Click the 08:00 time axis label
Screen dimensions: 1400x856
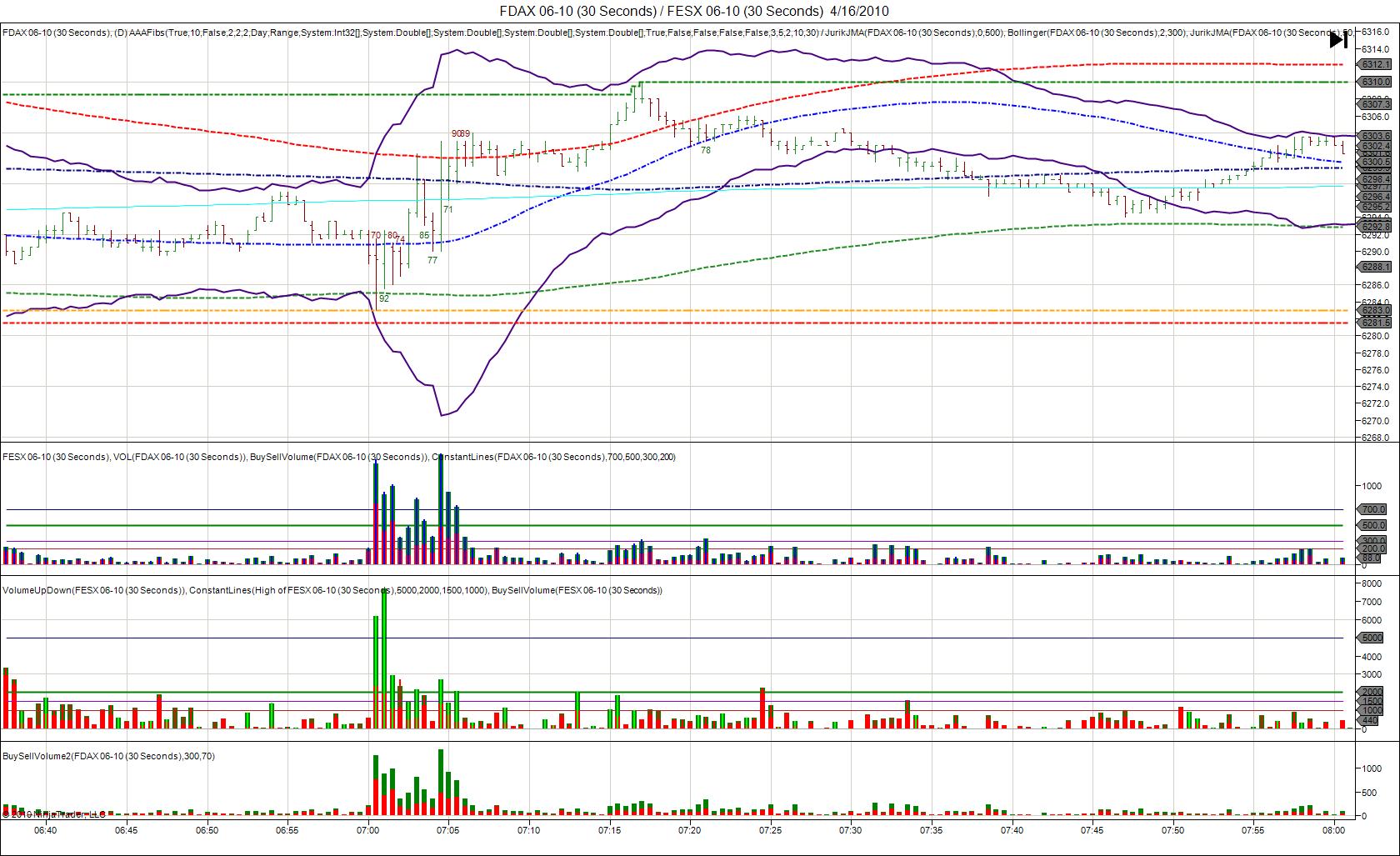click(x=1334, y=830)
